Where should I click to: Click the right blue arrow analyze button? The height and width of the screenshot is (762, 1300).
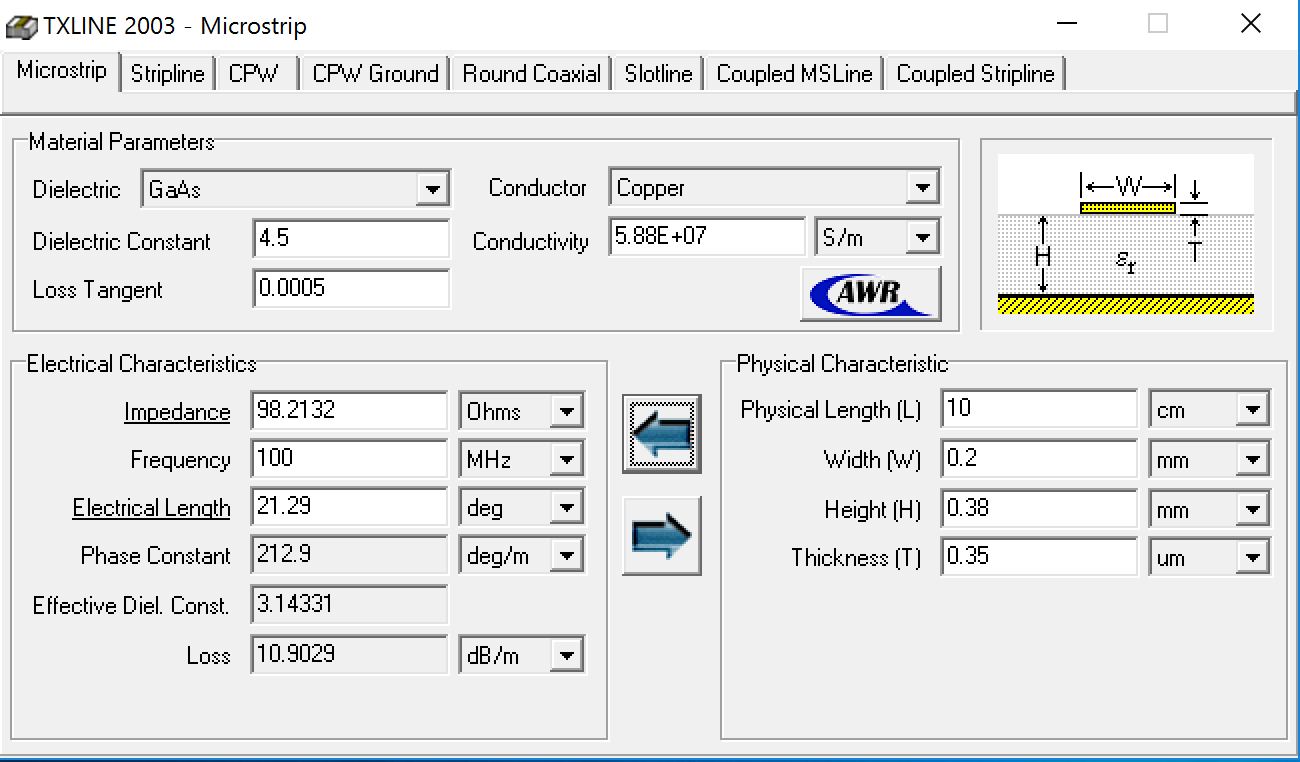click(661, 536)
